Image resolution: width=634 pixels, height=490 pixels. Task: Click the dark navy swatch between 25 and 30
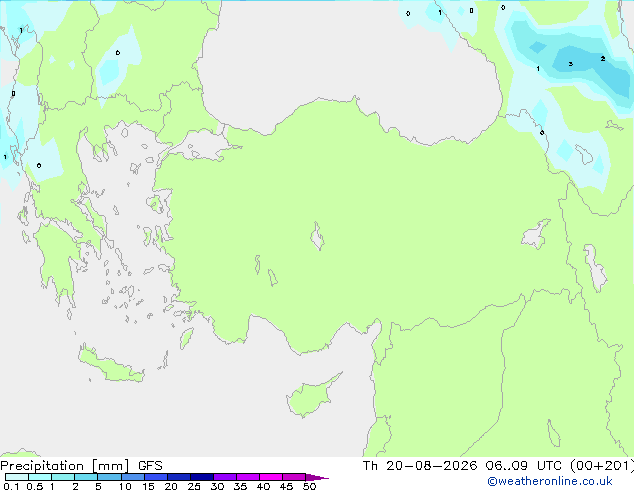click(202, 477)
